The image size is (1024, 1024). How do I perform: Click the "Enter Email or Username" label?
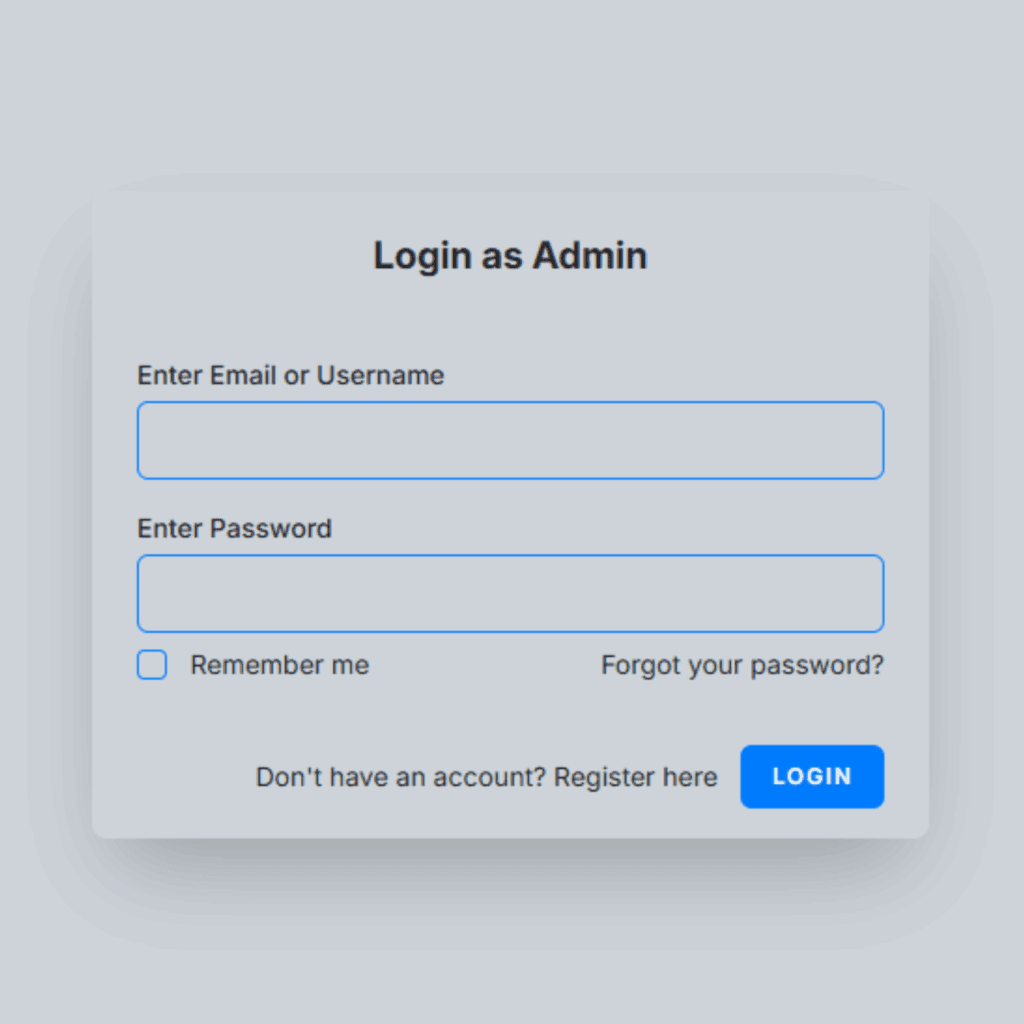click(290, 375)
